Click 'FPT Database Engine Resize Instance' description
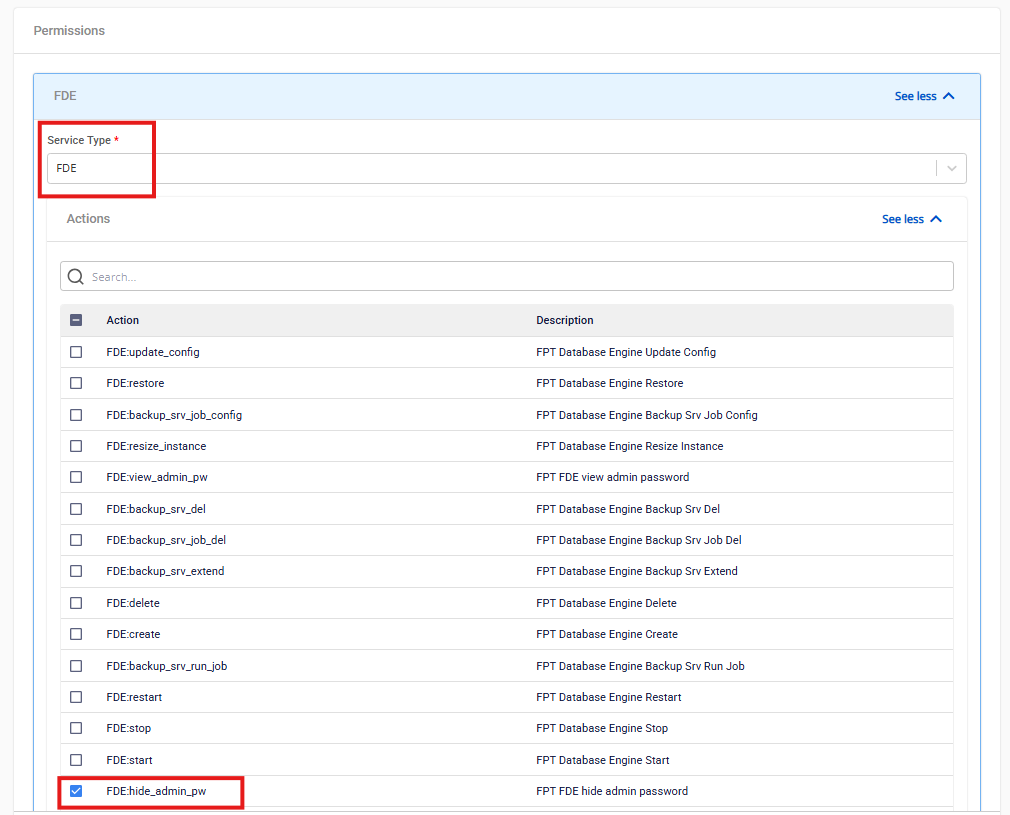1010x815 pixels. tap(629, 446)
